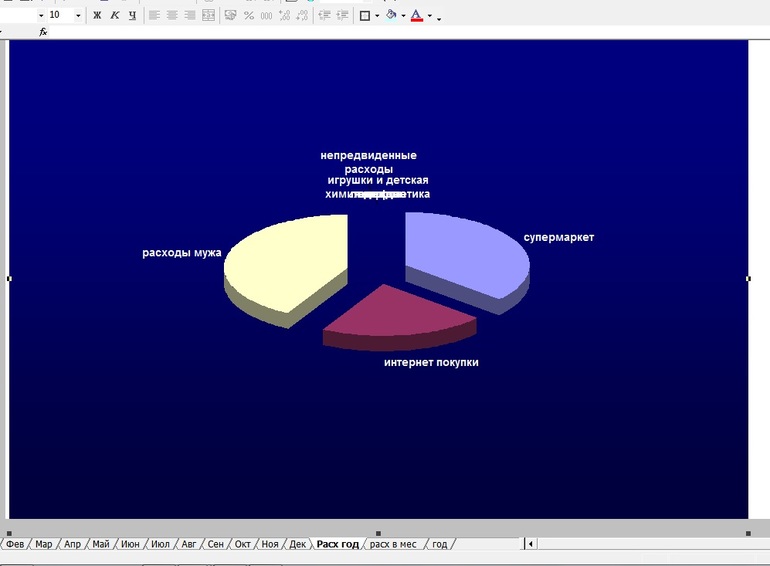The image size is (770, 566).
Task: Expand the borders dropdown arrow
Action: pos(377,16)
